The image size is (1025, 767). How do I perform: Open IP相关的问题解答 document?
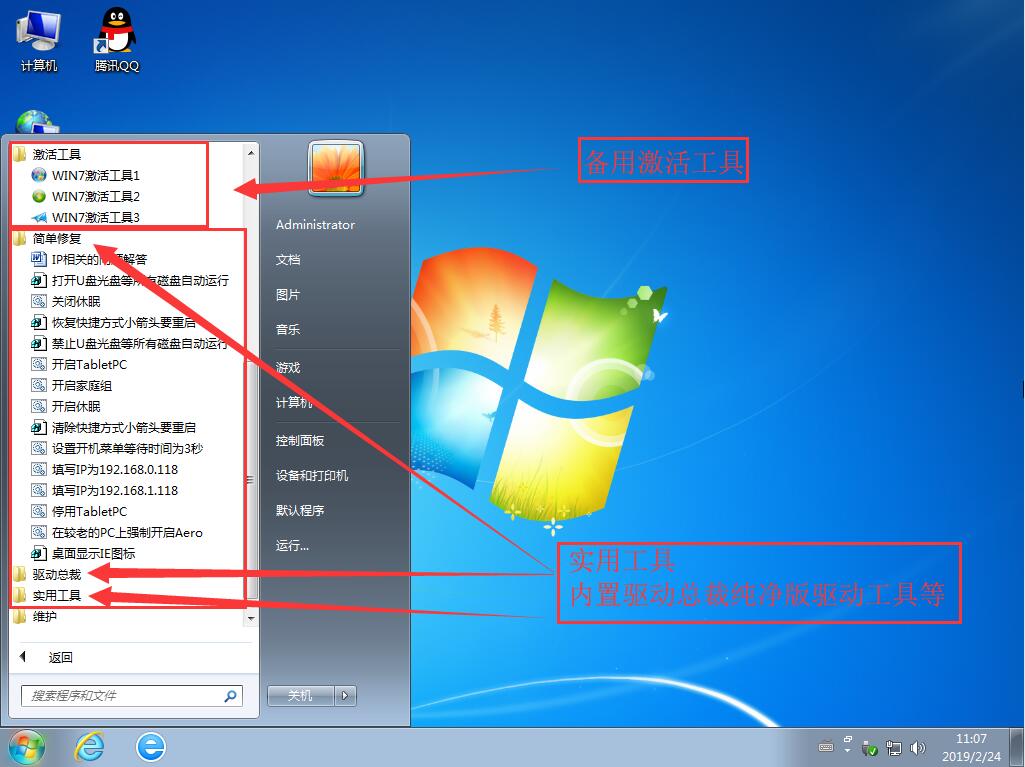tap(90, 259)
